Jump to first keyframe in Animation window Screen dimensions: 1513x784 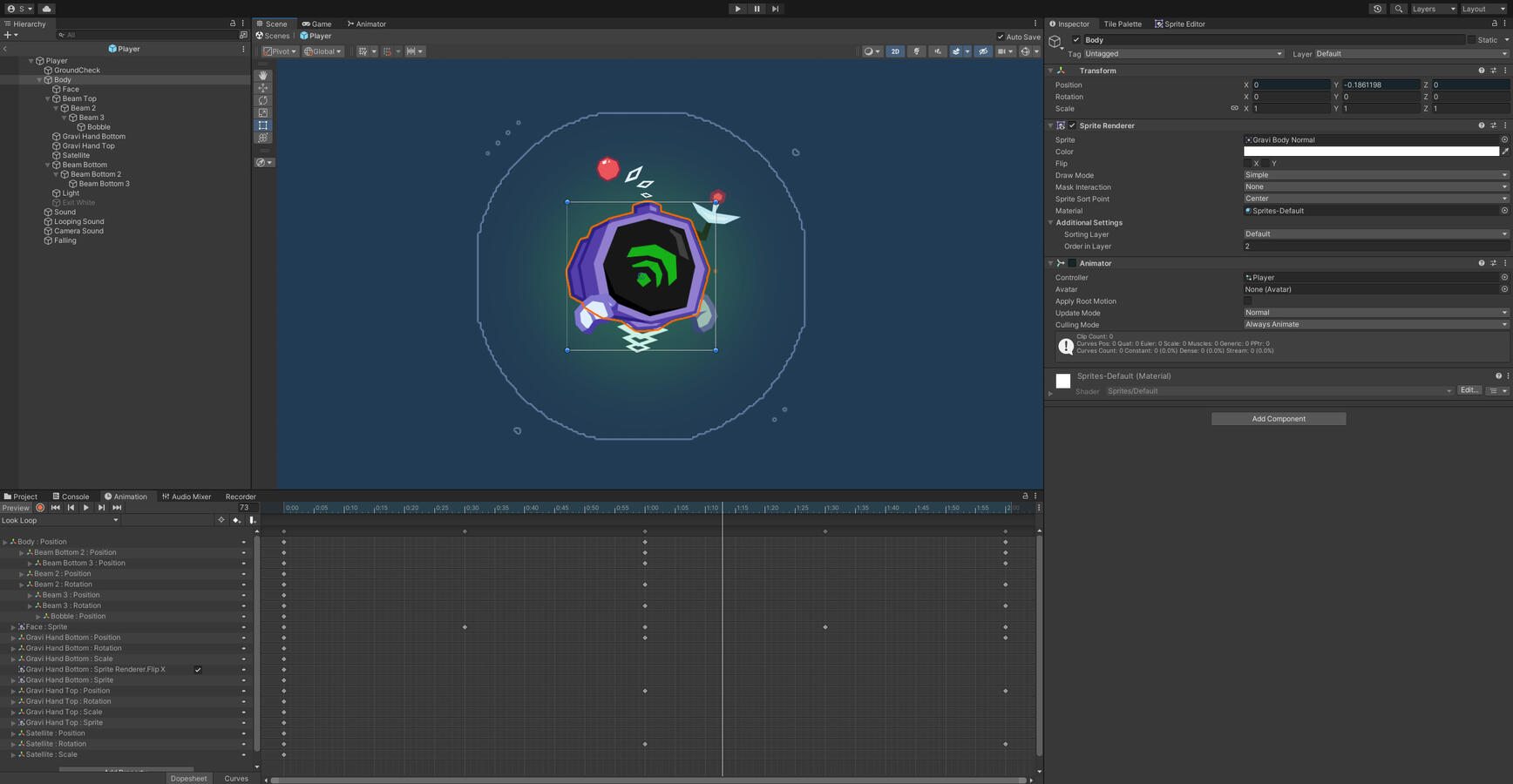click(56, 508)
